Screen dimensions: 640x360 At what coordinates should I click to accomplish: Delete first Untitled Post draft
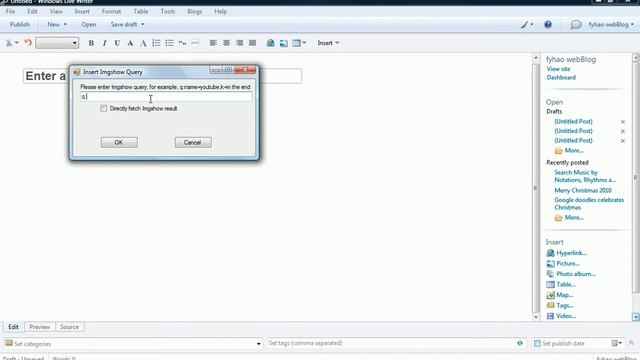(623, 122)
